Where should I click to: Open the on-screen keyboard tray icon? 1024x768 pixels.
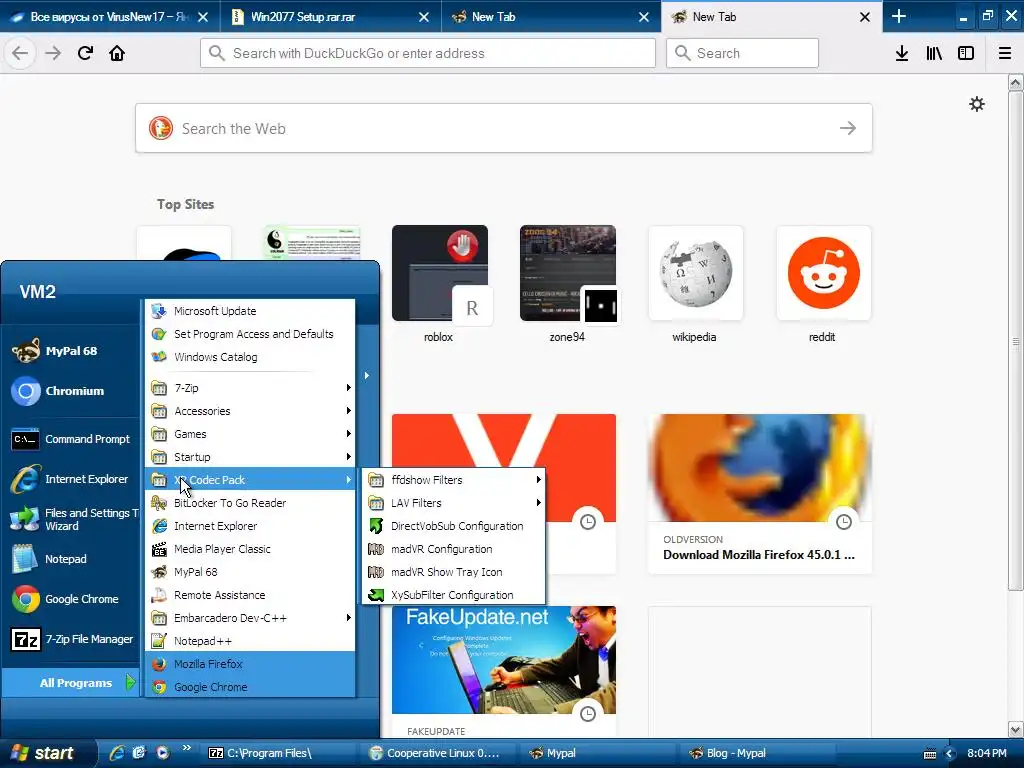pos(930,754)
